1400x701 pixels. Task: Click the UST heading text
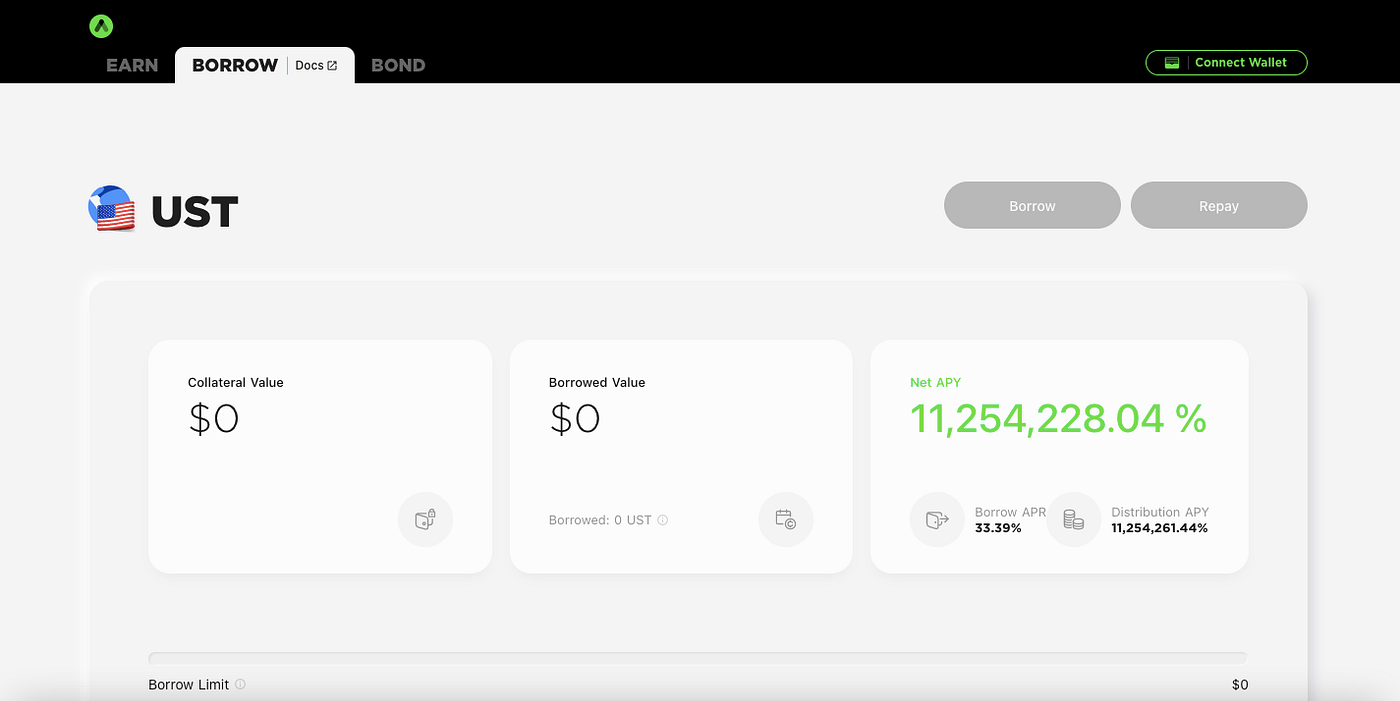point(195,212)
